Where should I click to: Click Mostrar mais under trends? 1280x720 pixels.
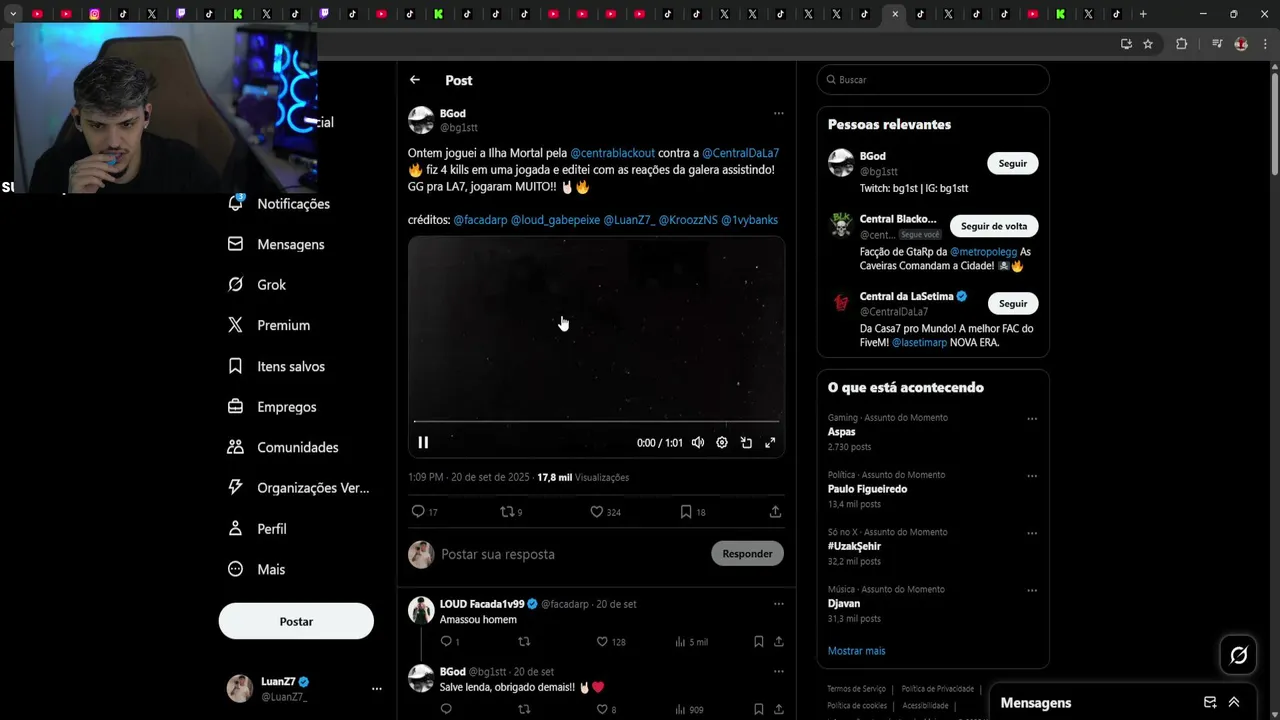point(856,651)
